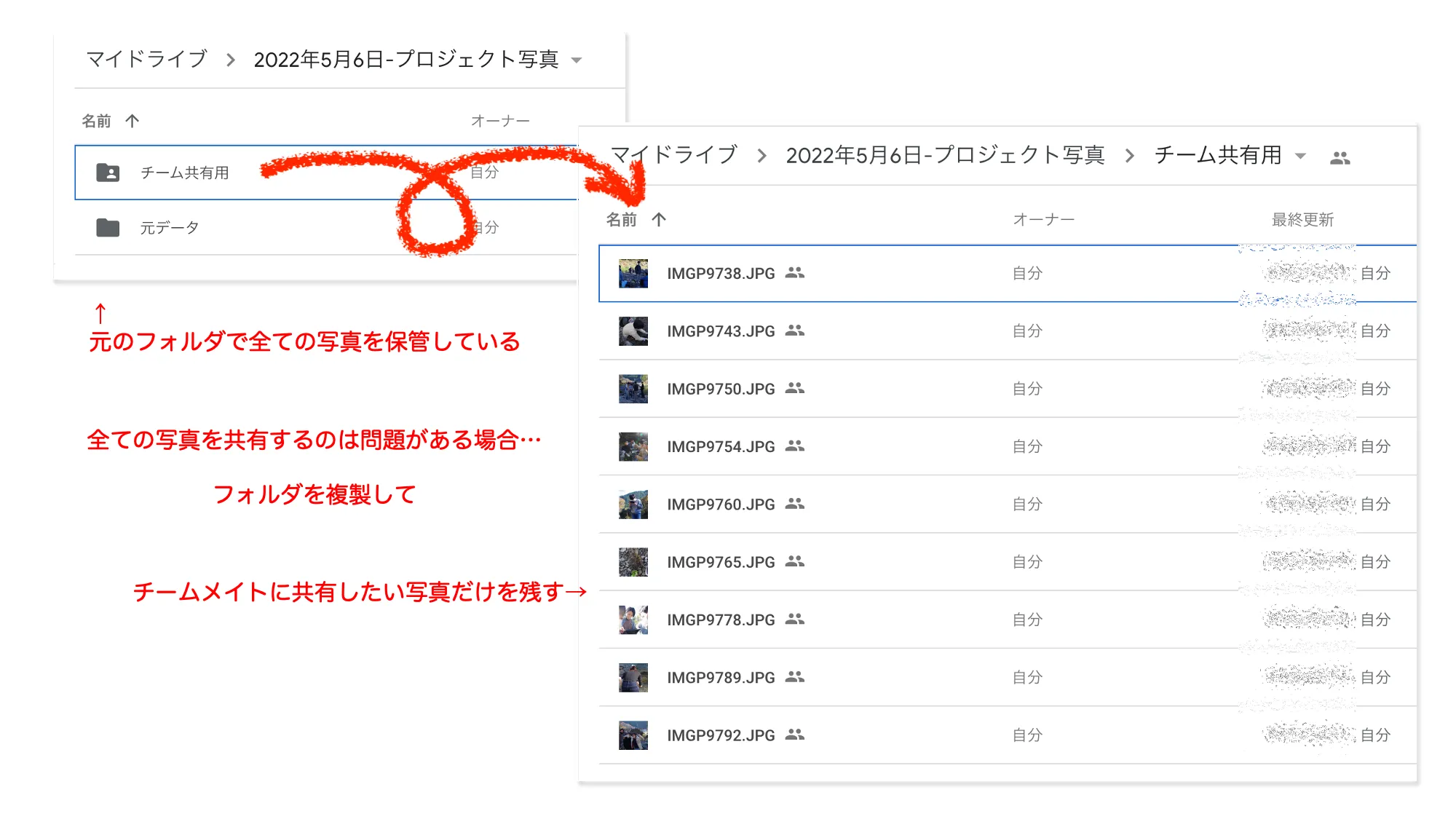Open the IMGP9778.JPG thumbnail
1456x819 pixels.
pos(633,620)
